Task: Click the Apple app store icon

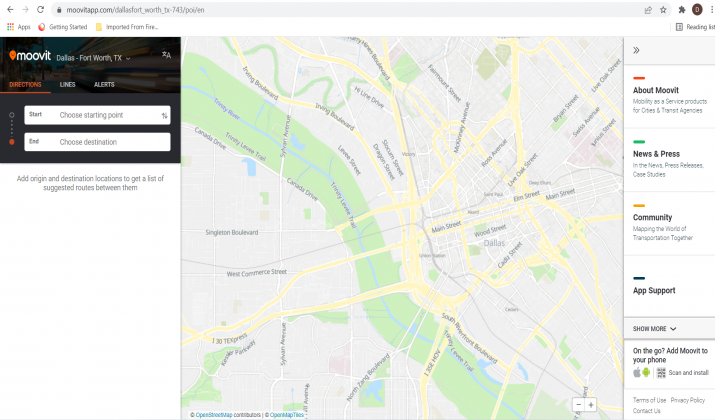Action: click(x=637, y=372)
